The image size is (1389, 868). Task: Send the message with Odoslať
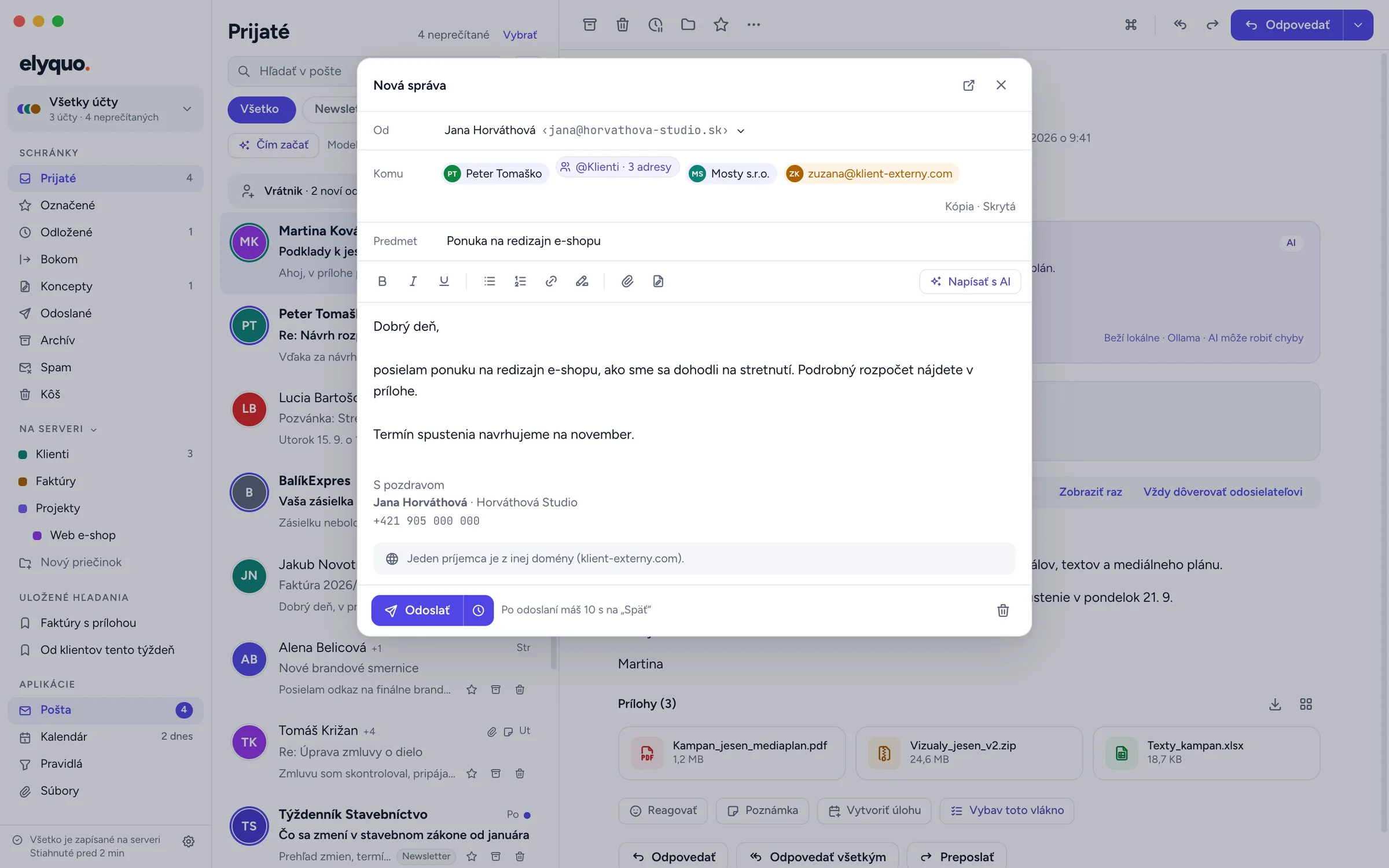[x=417, y=610]
